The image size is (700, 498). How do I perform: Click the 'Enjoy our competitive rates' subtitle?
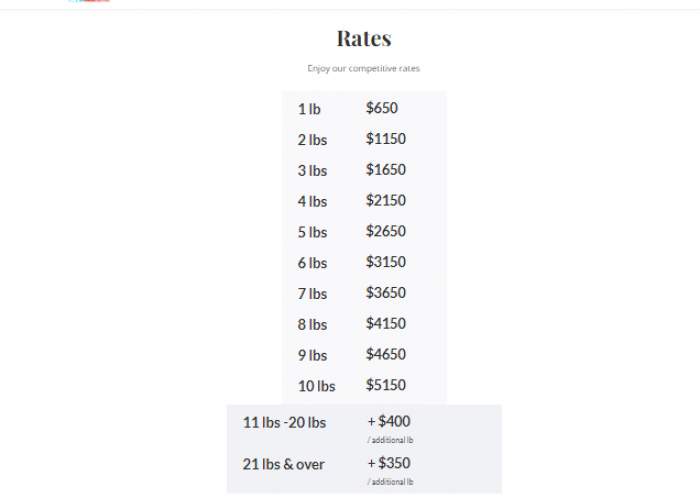[363, 68]
